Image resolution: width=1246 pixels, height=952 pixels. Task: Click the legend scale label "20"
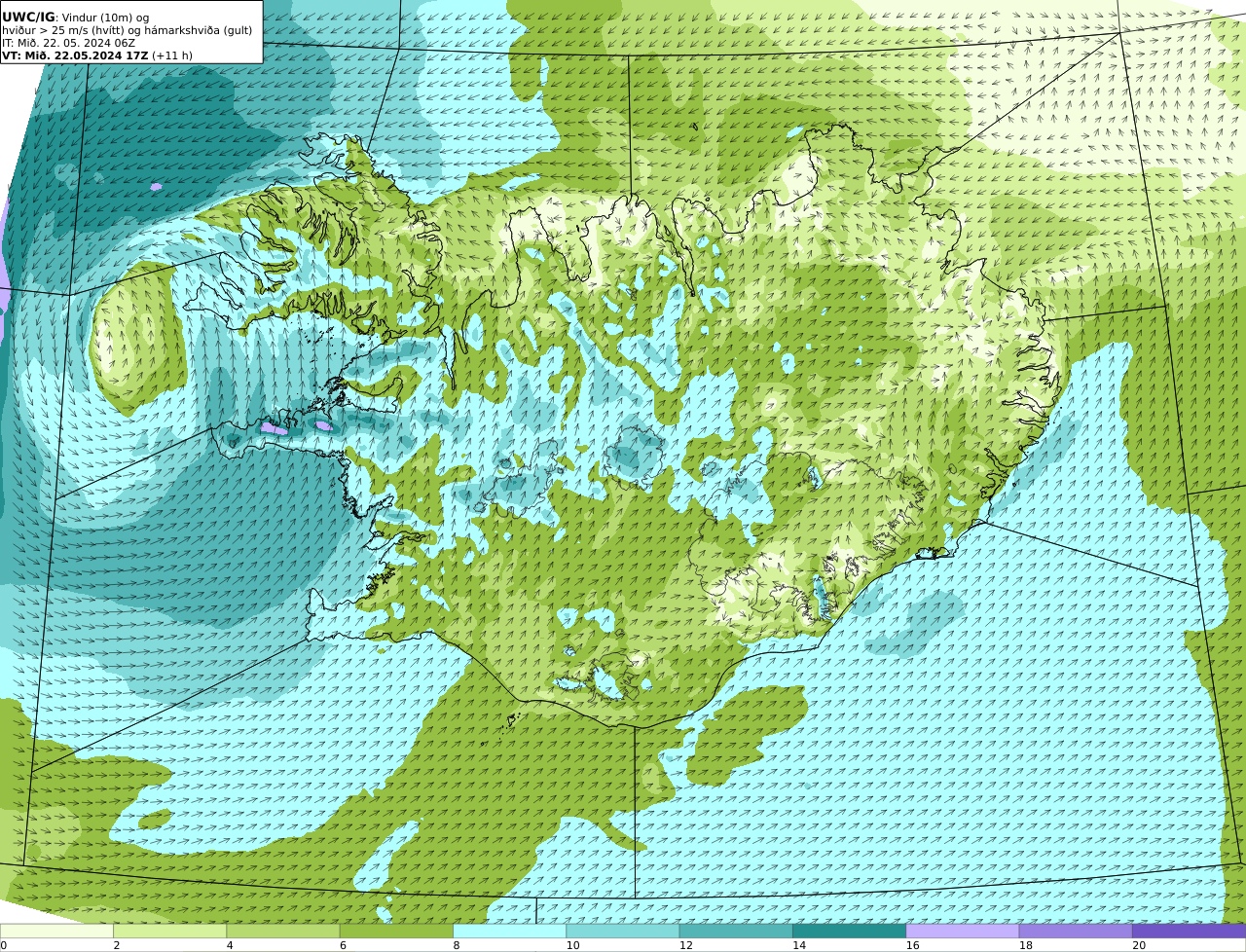(1139, 945)
